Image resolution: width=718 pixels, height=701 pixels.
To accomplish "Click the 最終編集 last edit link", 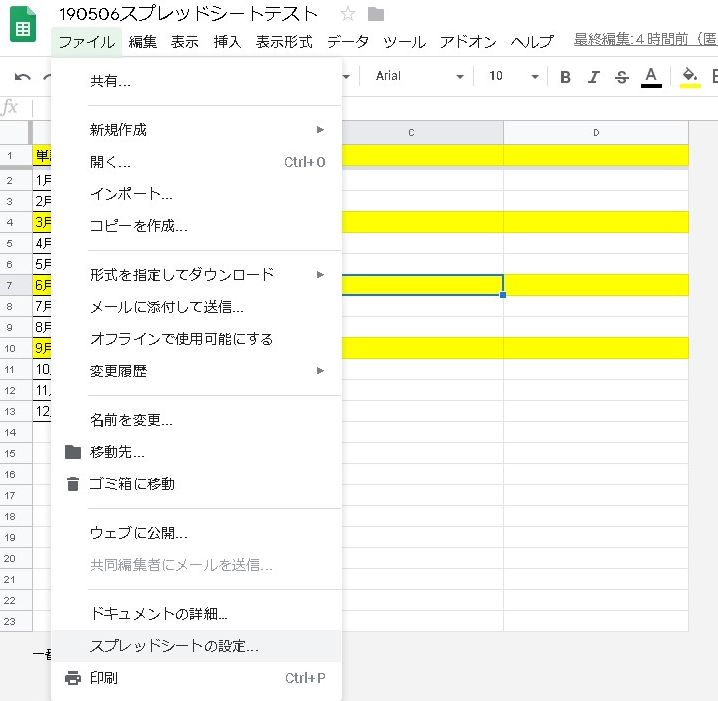I will click(x=645, y=39).
